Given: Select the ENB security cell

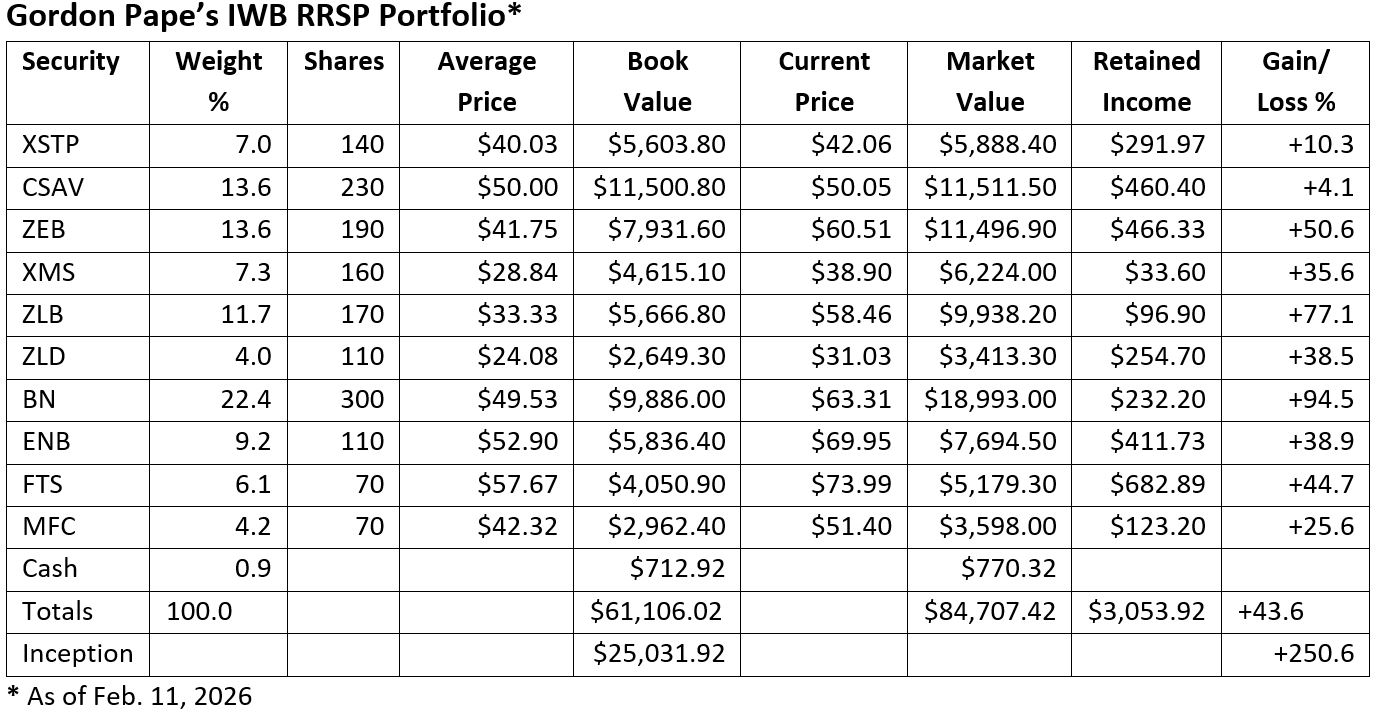Looking at the screenshot, I should click(x=46, y=442).
